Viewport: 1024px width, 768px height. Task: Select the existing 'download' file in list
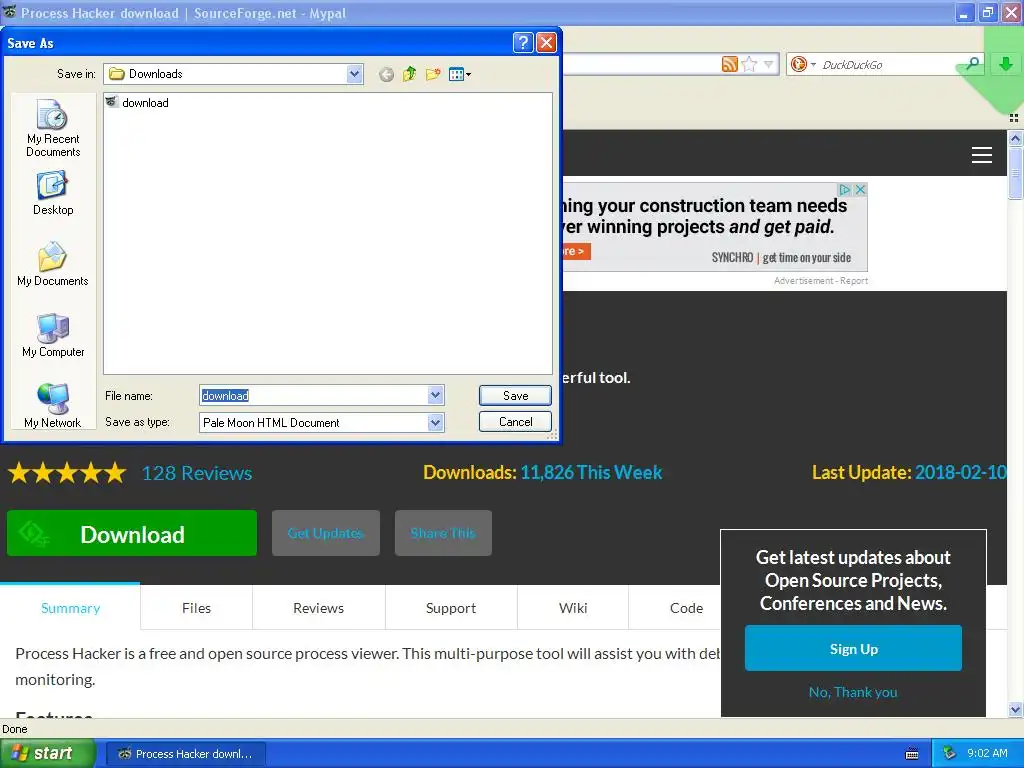[x=138, y=103]
